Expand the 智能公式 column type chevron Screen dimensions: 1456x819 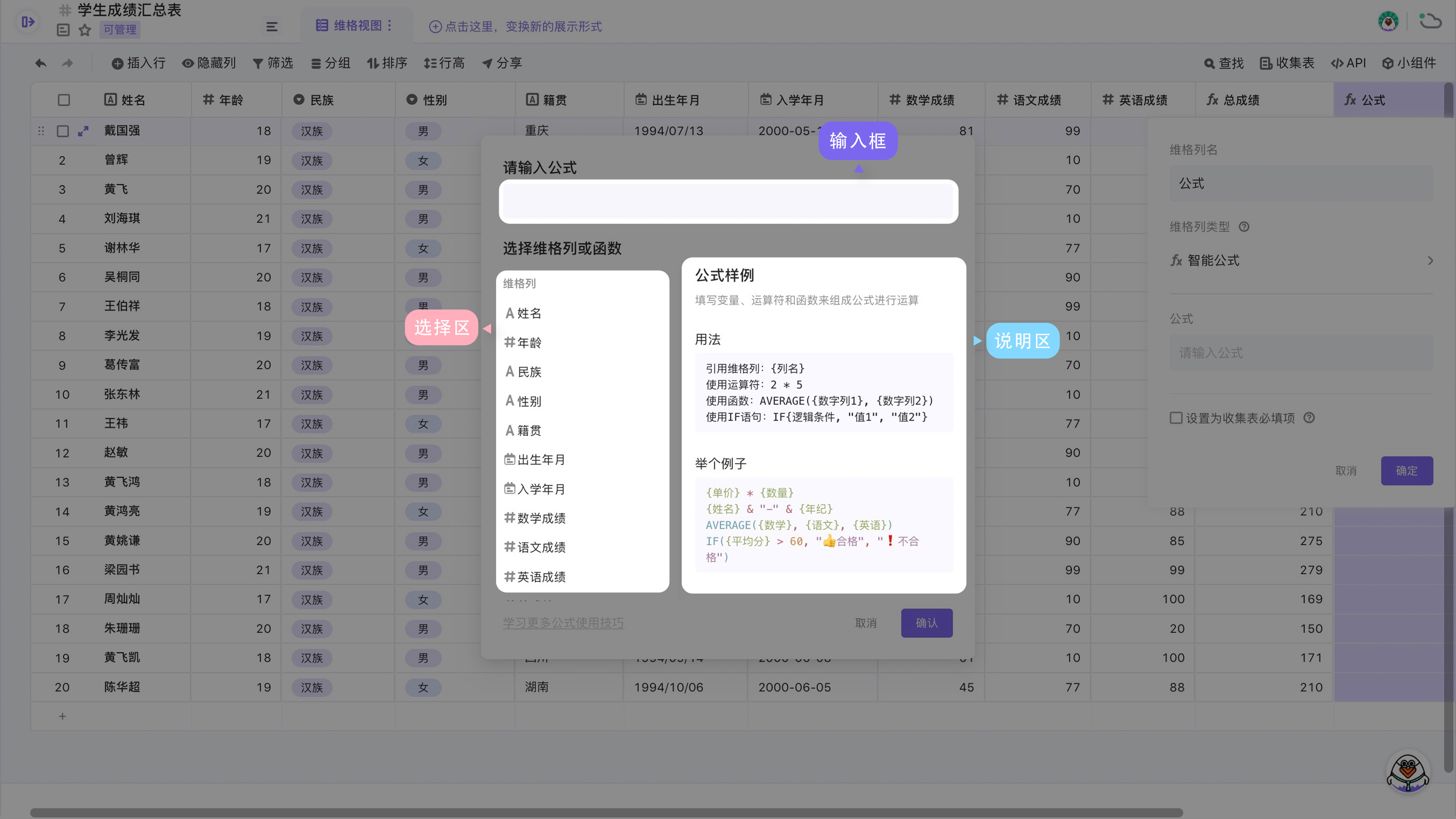pos(1430,260)
